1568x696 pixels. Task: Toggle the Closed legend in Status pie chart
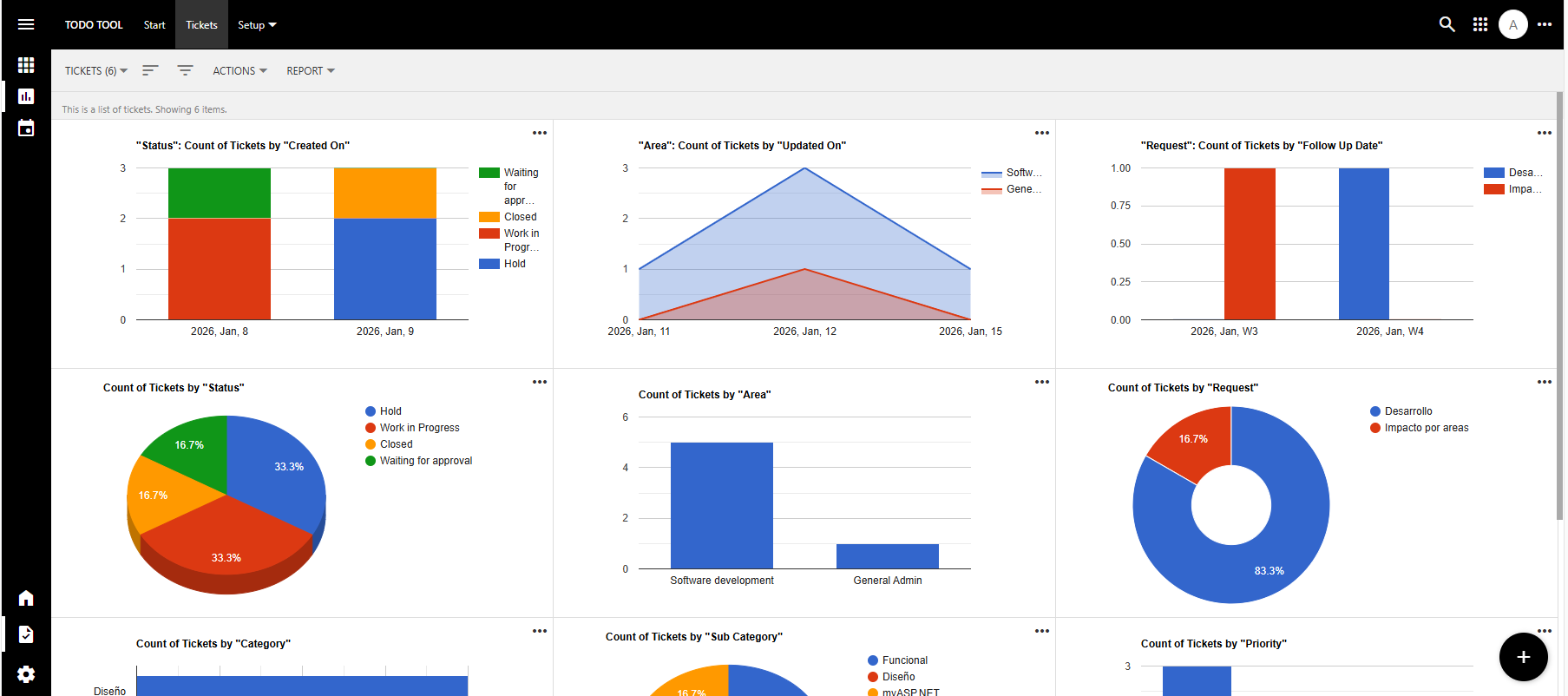[x=396, y=444]
